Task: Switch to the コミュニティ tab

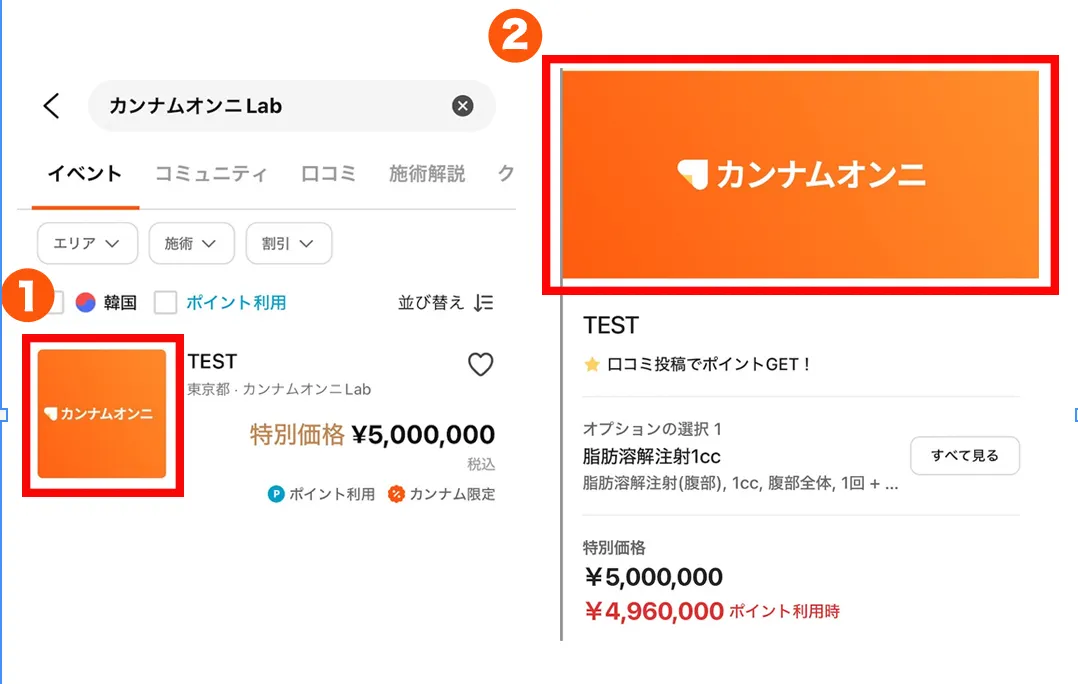Action: 211,174
